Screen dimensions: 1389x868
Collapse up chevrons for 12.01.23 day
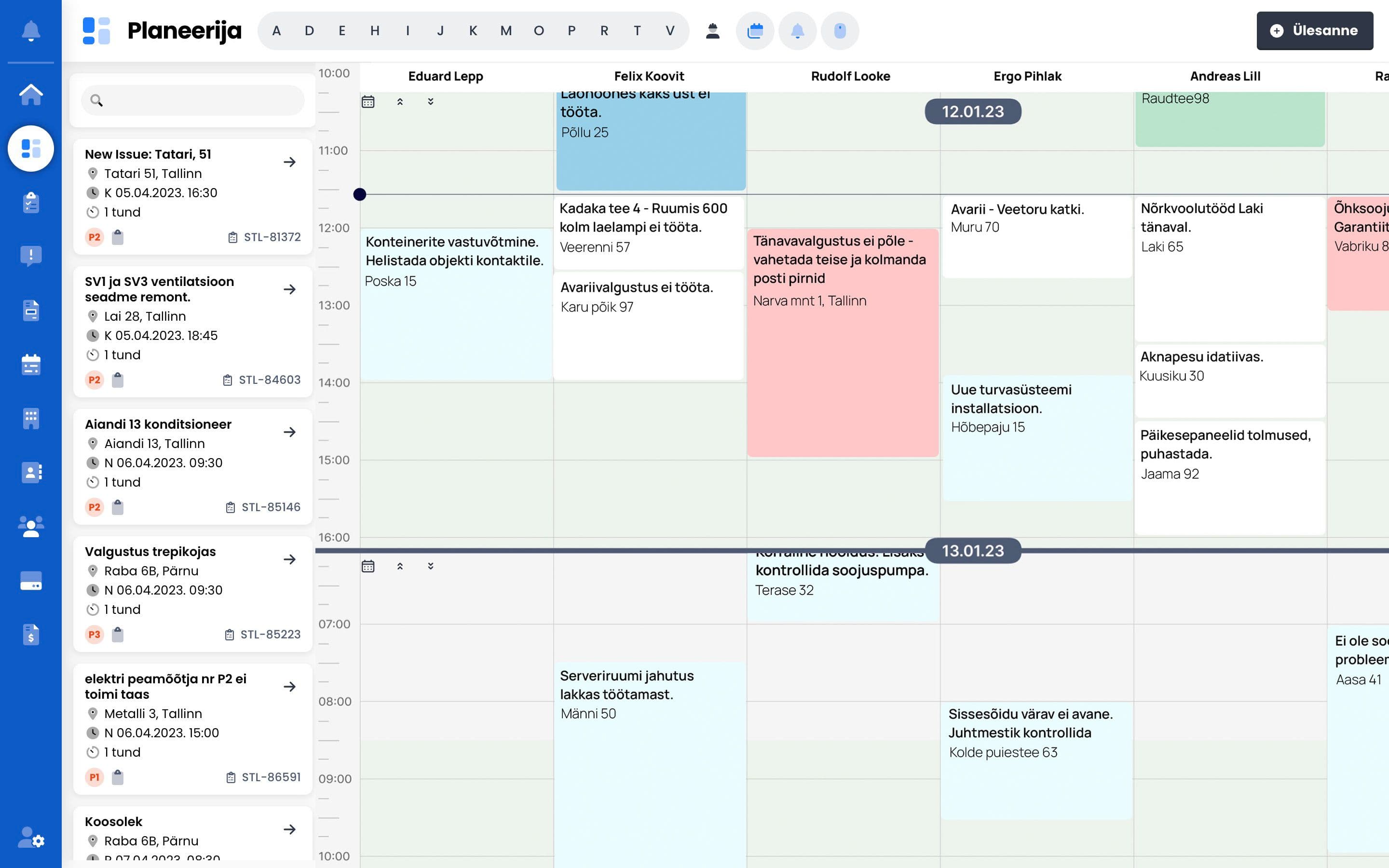pos(400,102)
